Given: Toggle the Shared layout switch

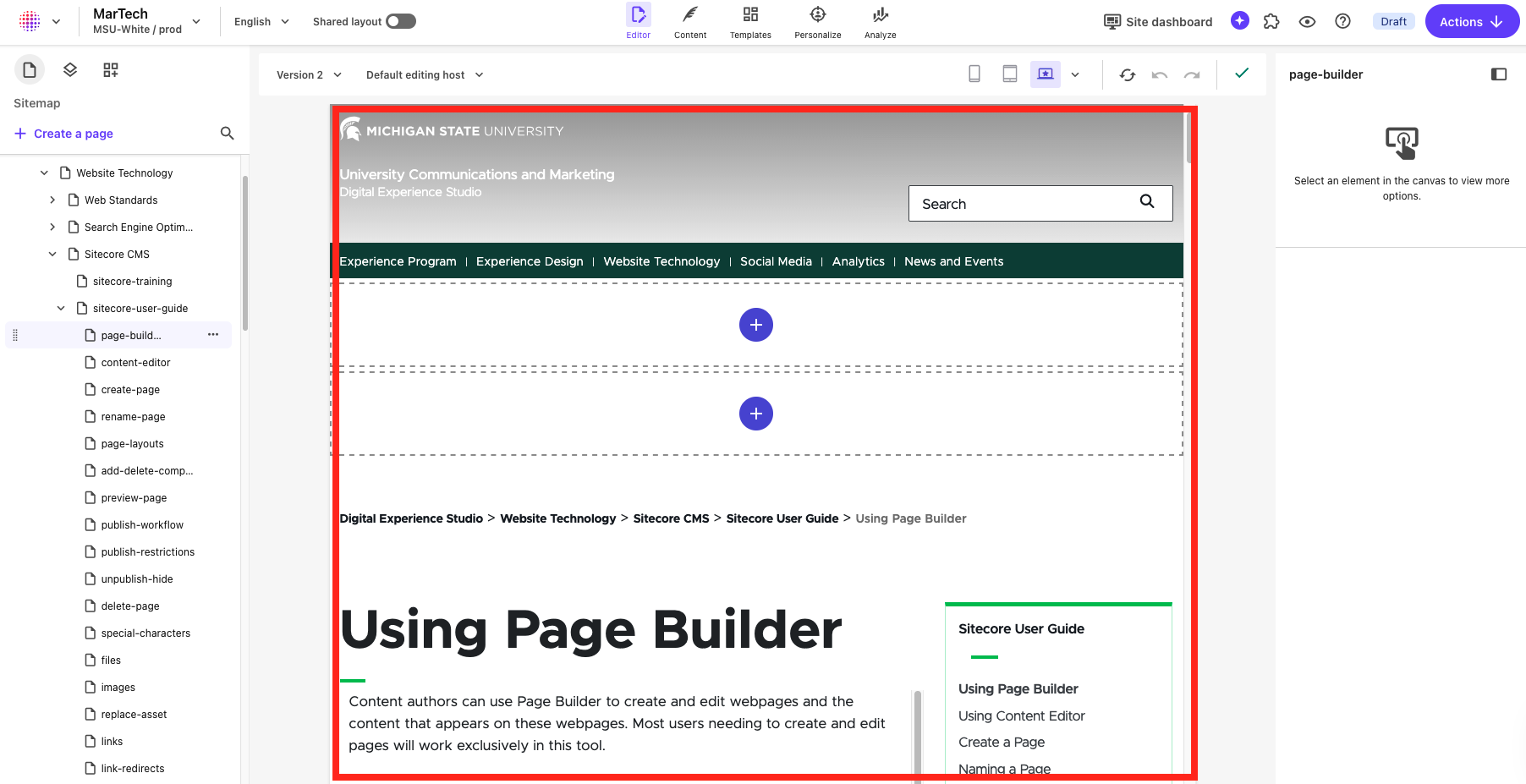Looking at the screenshot, I should coord(401,21).
